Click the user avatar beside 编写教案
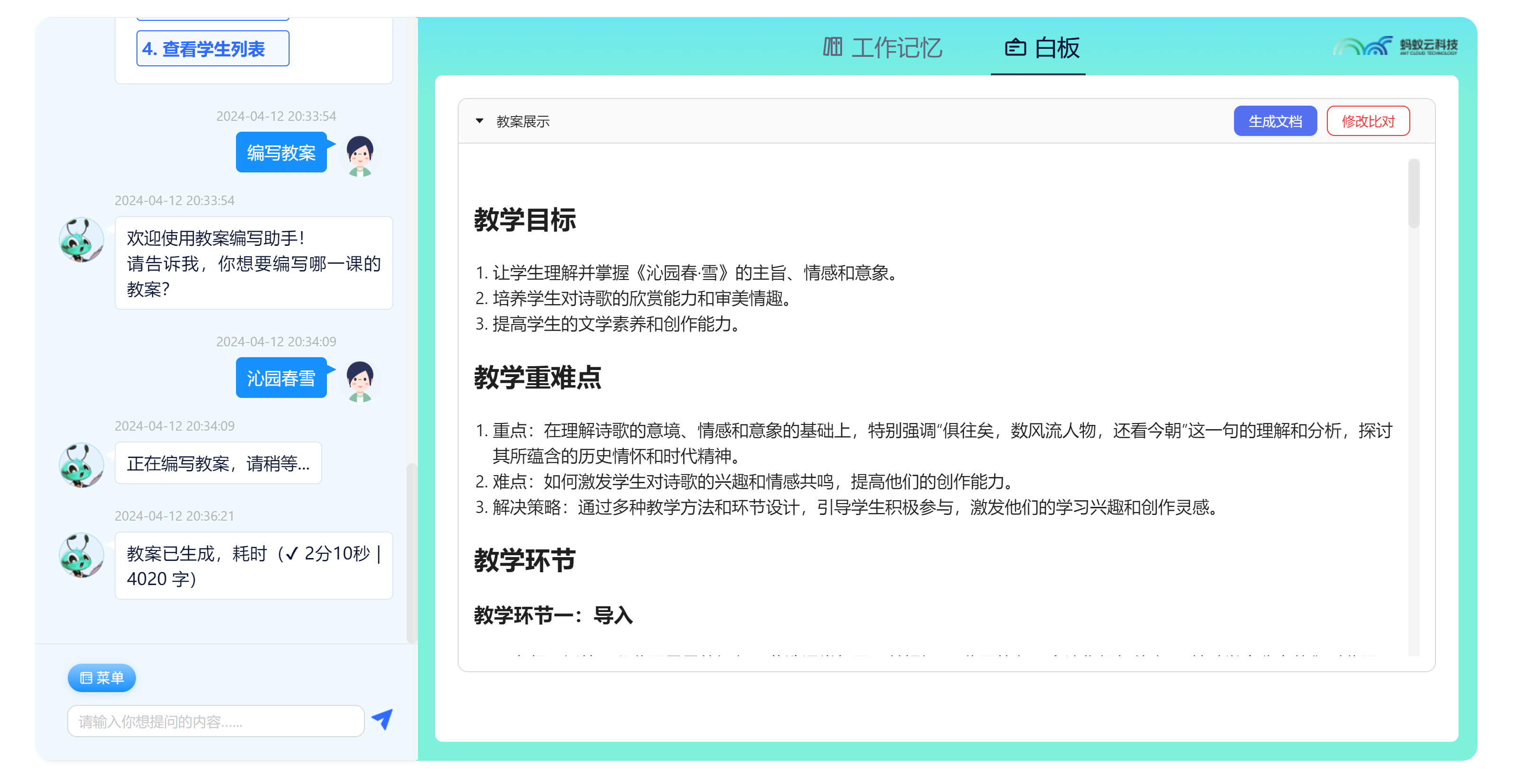1515x784 pixels. point(360,155)
